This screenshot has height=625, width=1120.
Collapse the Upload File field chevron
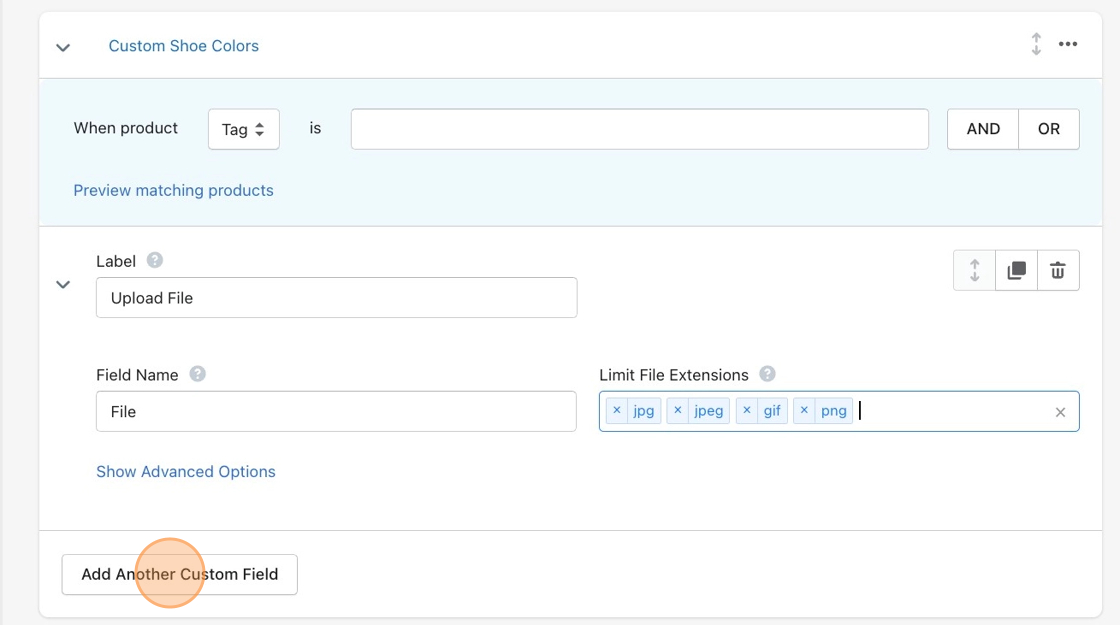pos(63,284)
